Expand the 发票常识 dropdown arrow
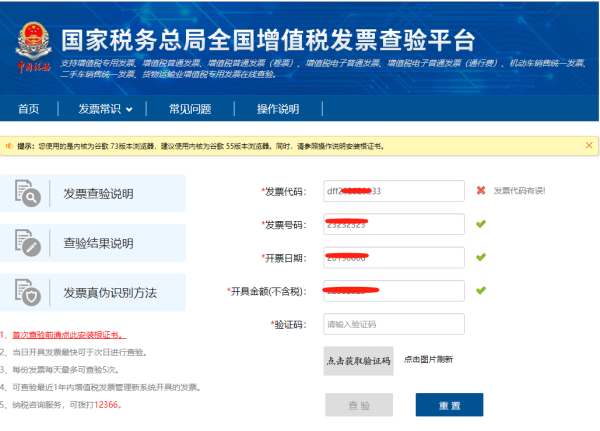 129,109
